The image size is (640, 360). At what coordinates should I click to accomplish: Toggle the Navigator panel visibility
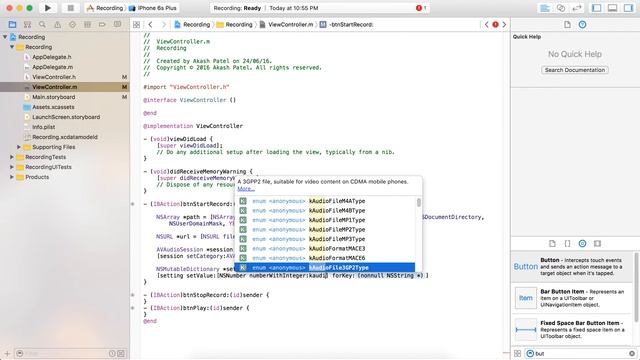596,8
